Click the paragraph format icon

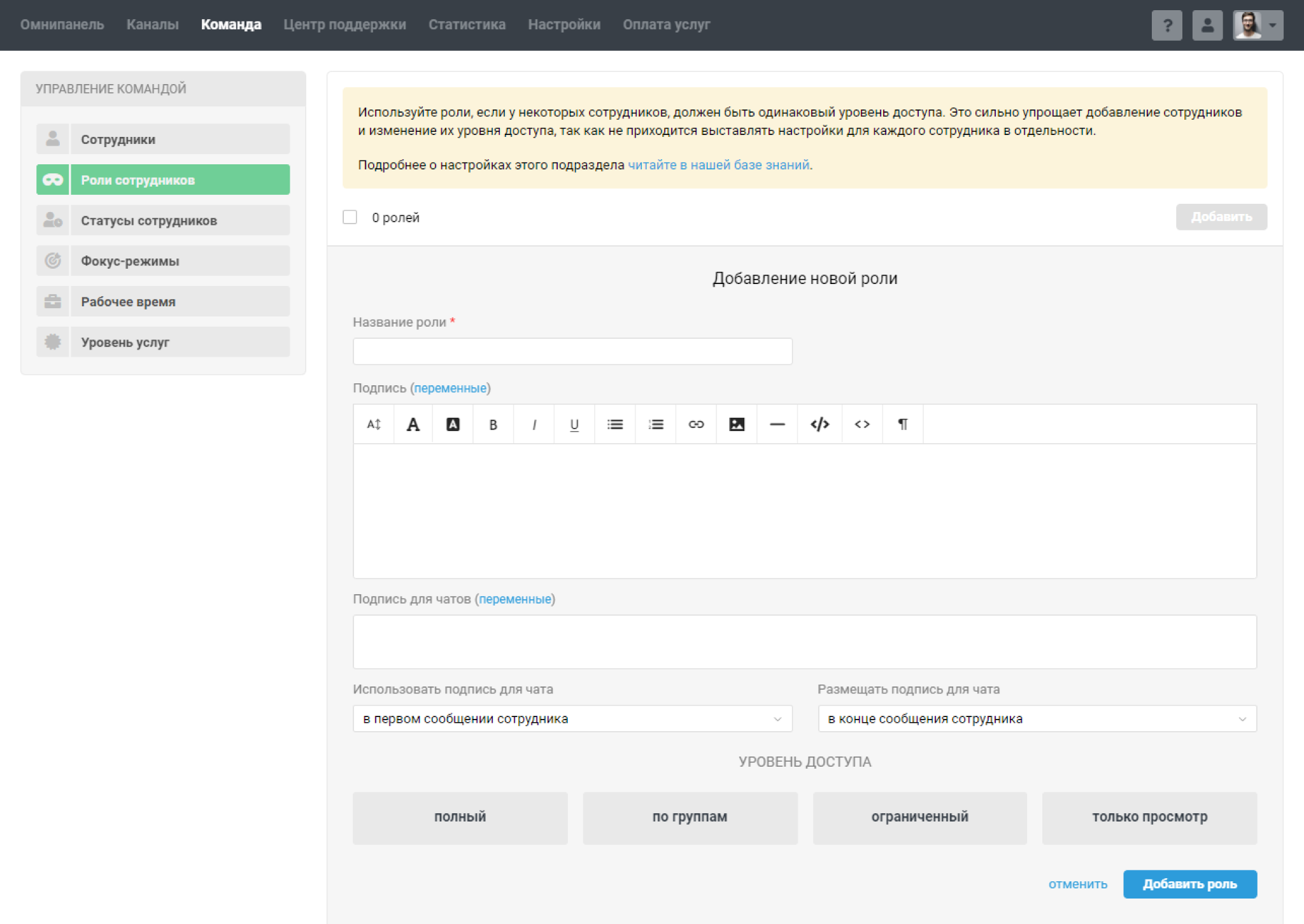[902, 425]
